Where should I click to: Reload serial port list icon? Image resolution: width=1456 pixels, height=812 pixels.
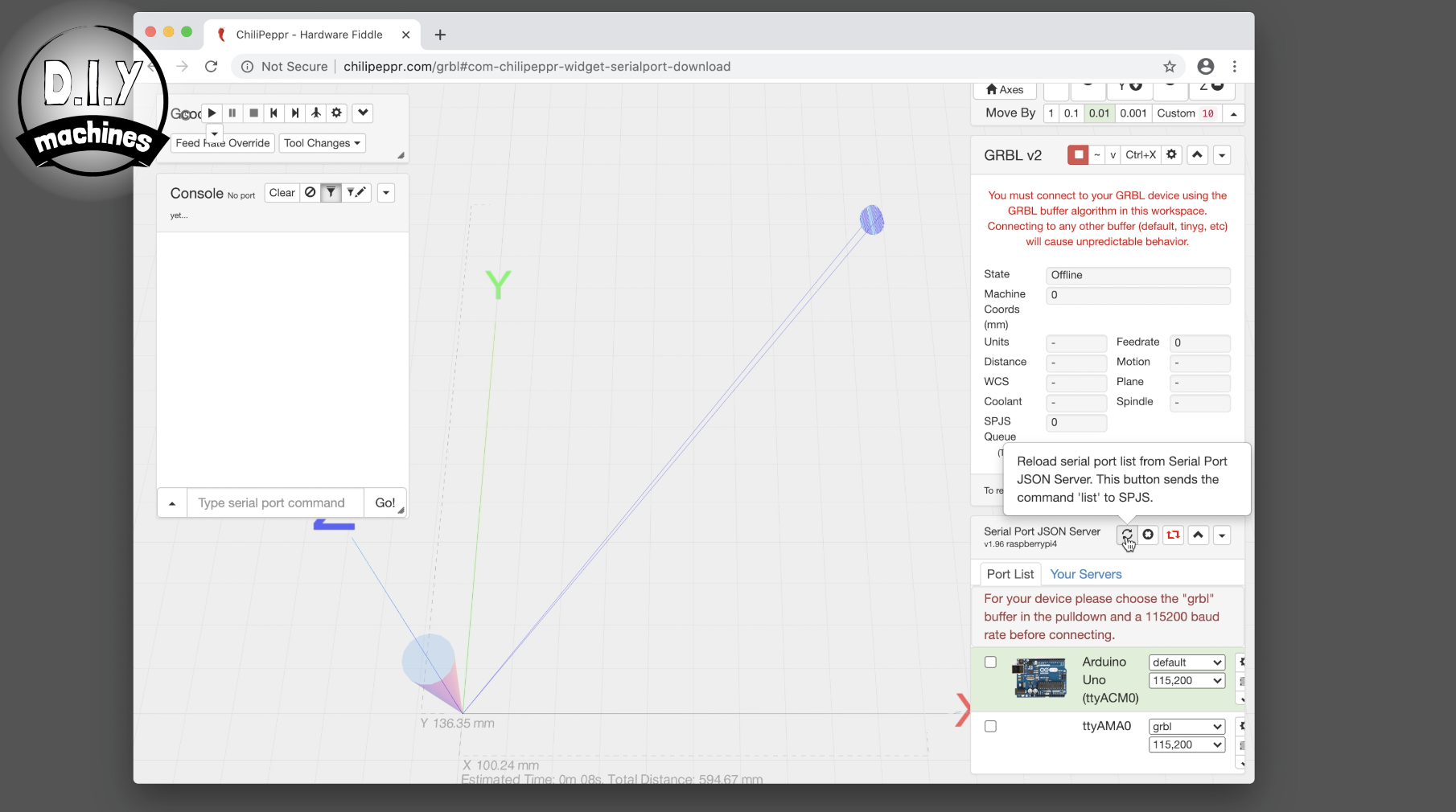click(x=1127, y=535)
